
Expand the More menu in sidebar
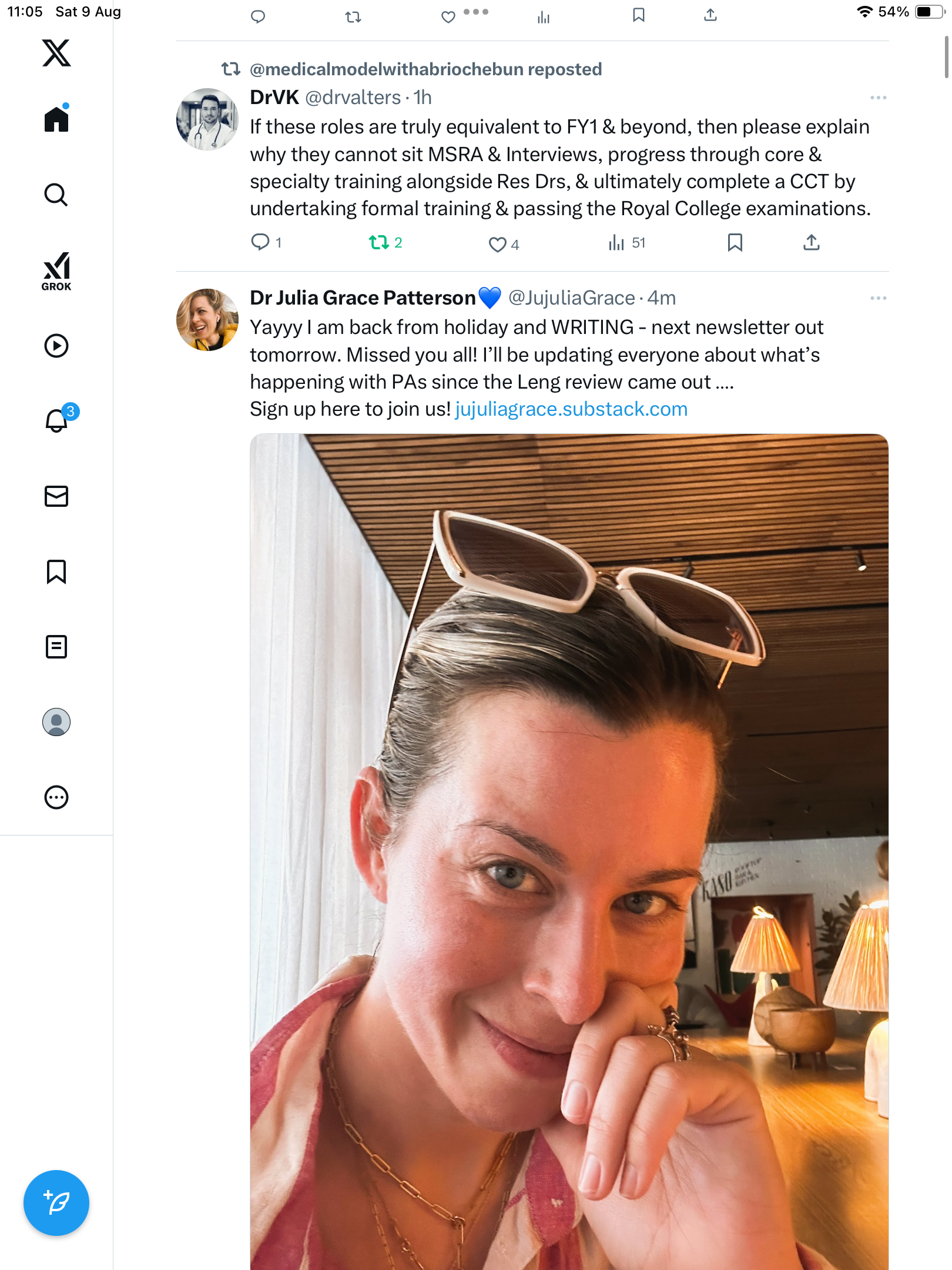[56, 797]
